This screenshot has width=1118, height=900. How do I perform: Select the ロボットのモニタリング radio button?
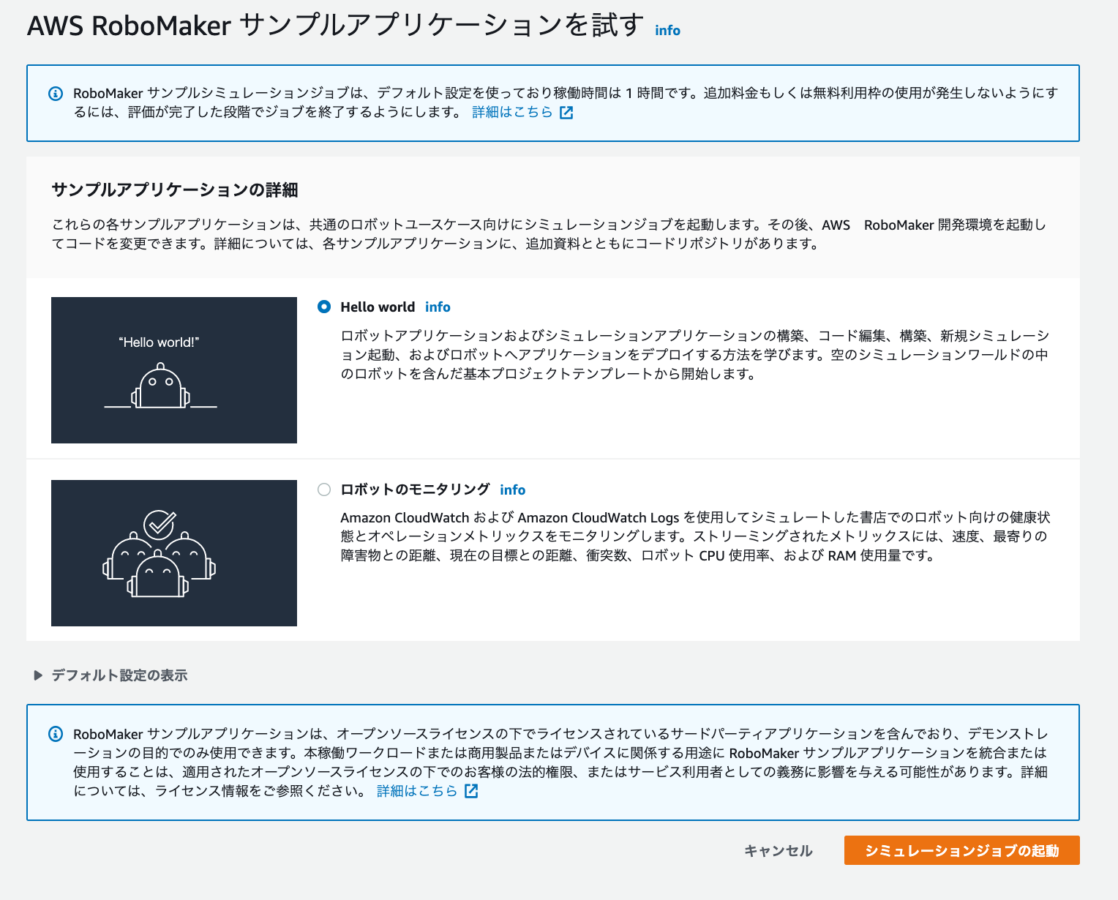coord(324,489)
